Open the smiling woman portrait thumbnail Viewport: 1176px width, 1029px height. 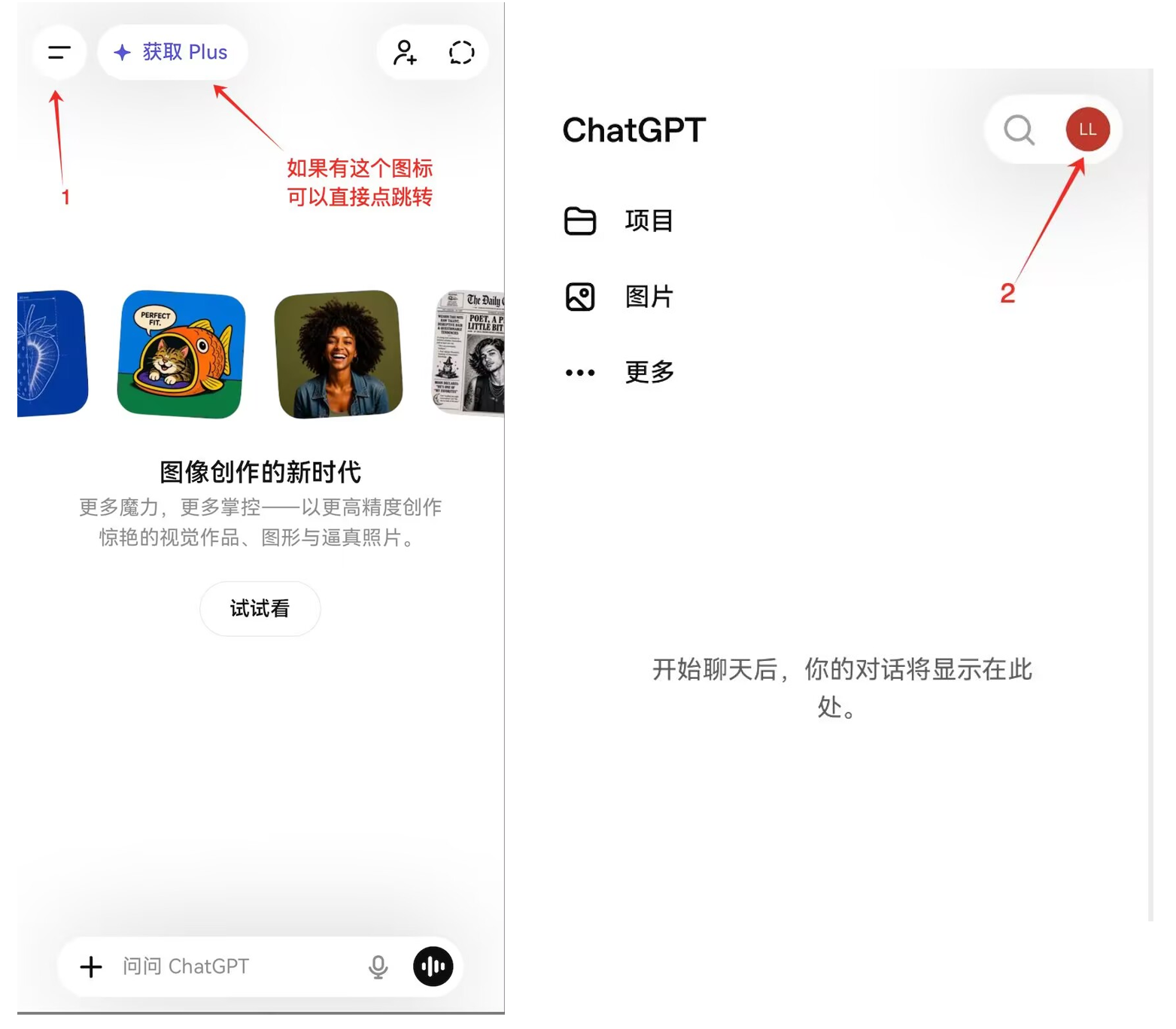(x=338, y=354)
